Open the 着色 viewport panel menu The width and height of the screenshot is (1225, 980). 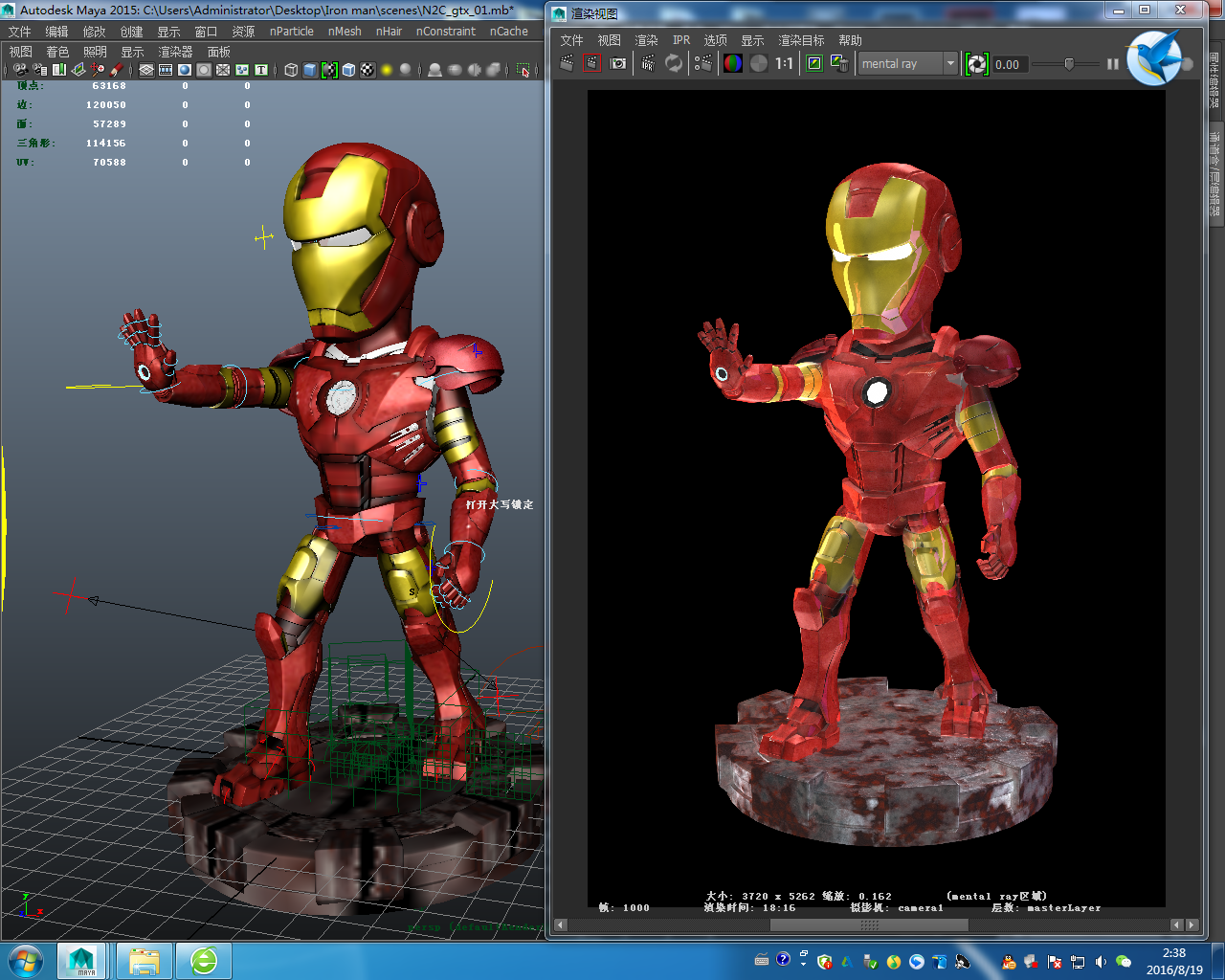coord(57,52)
